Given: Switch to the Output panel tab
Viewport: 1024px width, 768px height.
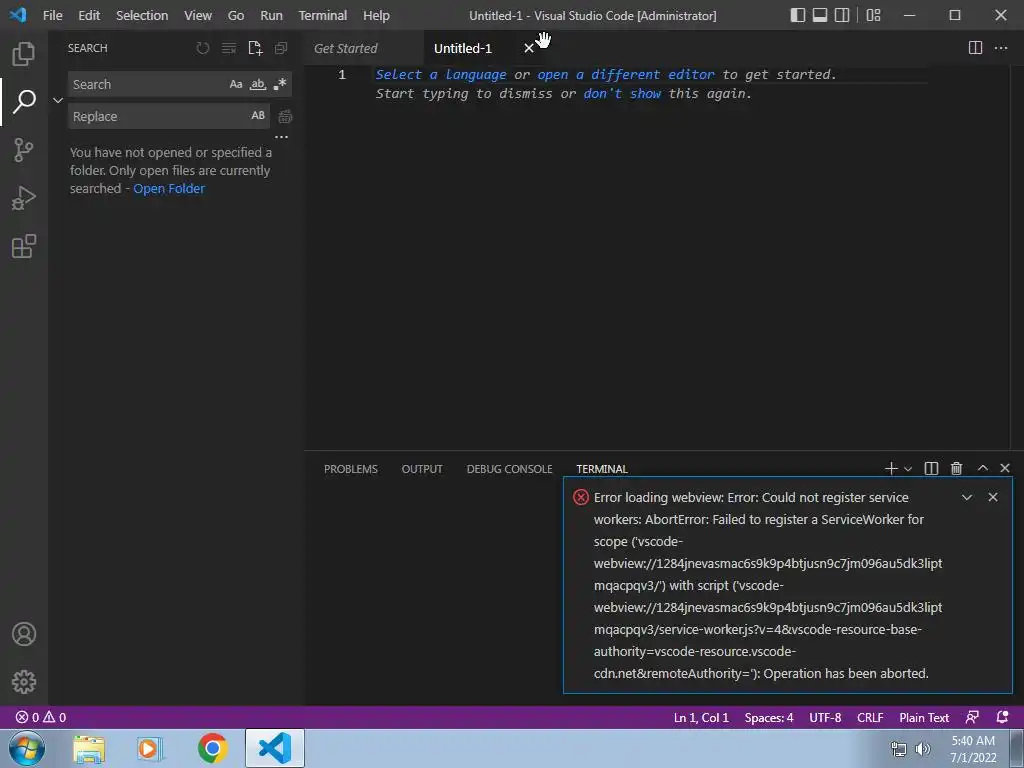Looking at the screenshot, I should [x=422, y=469].
